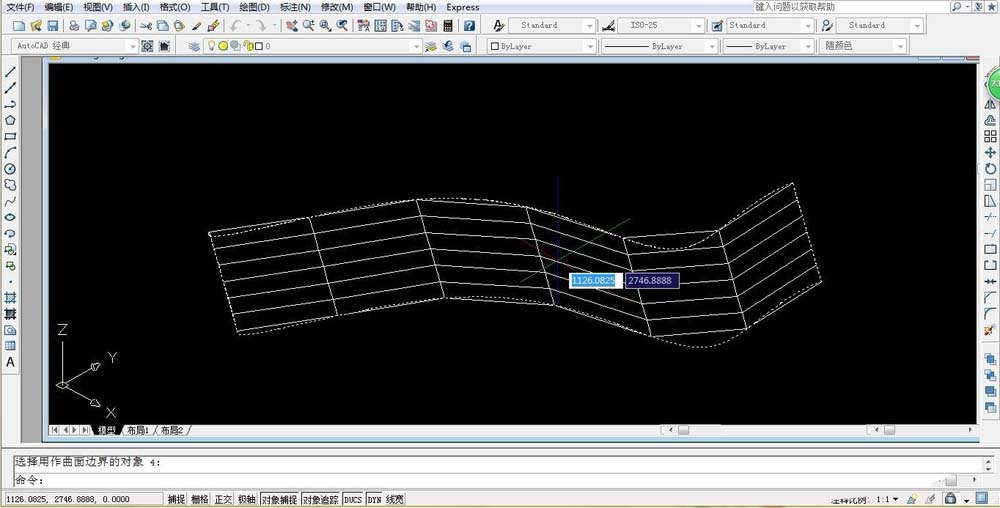Select the Rectangle draw tool

(x=10, y=136)
